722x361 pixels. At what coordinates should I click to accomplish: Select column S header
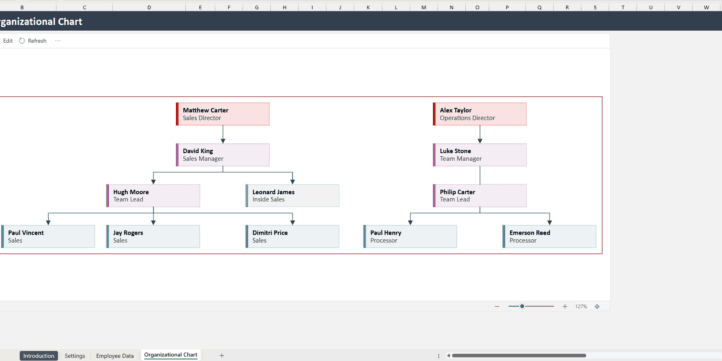coord(595,7)
